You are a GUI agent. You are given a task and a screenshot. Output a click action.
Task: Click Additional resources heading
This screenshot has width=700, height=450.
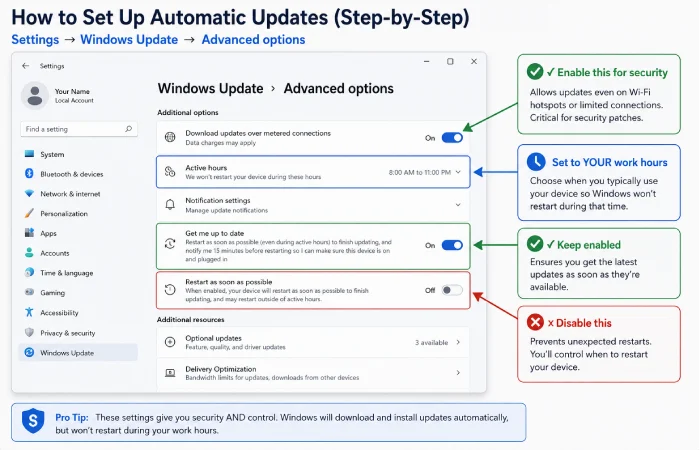click(191, 319)
